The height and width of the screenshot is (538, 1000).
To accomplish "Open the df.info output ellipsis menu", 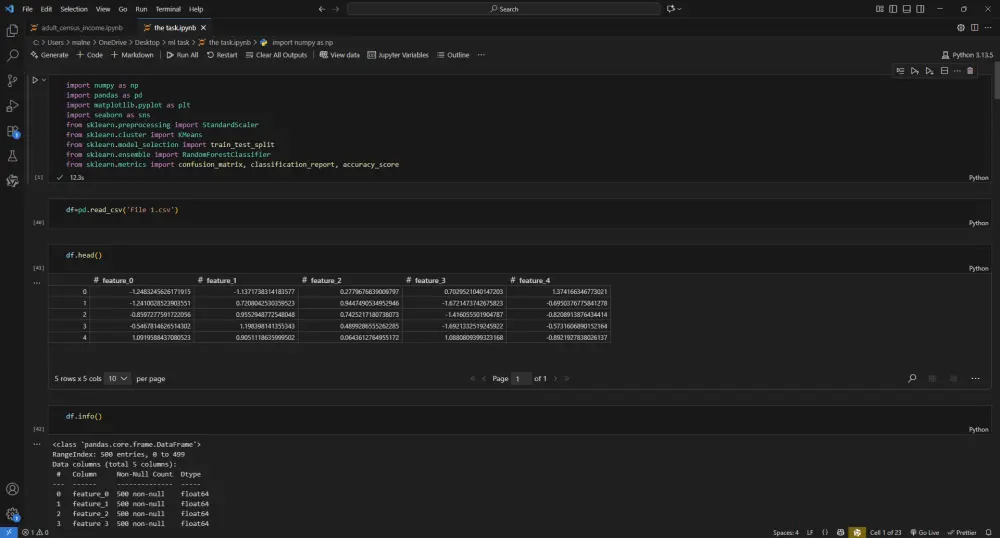I will tap(37, 444).
